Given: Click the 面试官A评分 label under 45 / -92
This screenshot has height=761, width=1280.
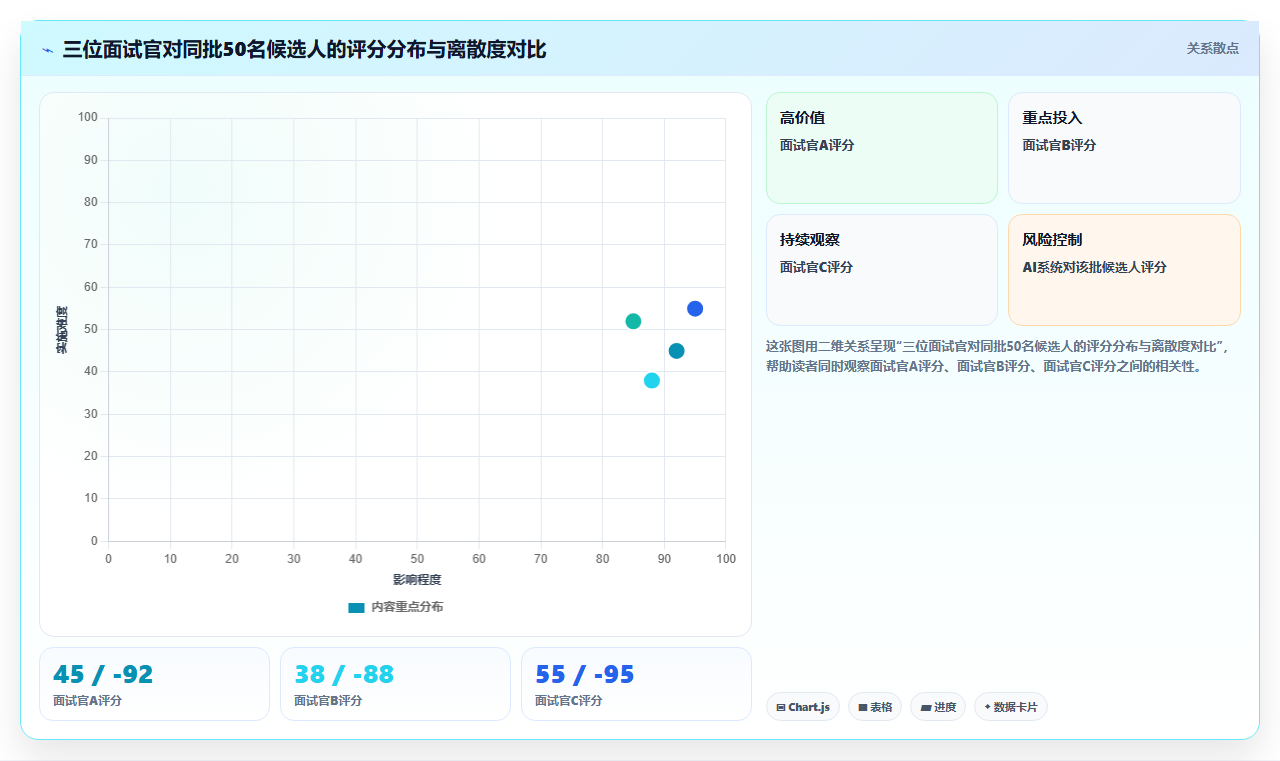Looking at the screenshot, I should click(x=88, y=701).
